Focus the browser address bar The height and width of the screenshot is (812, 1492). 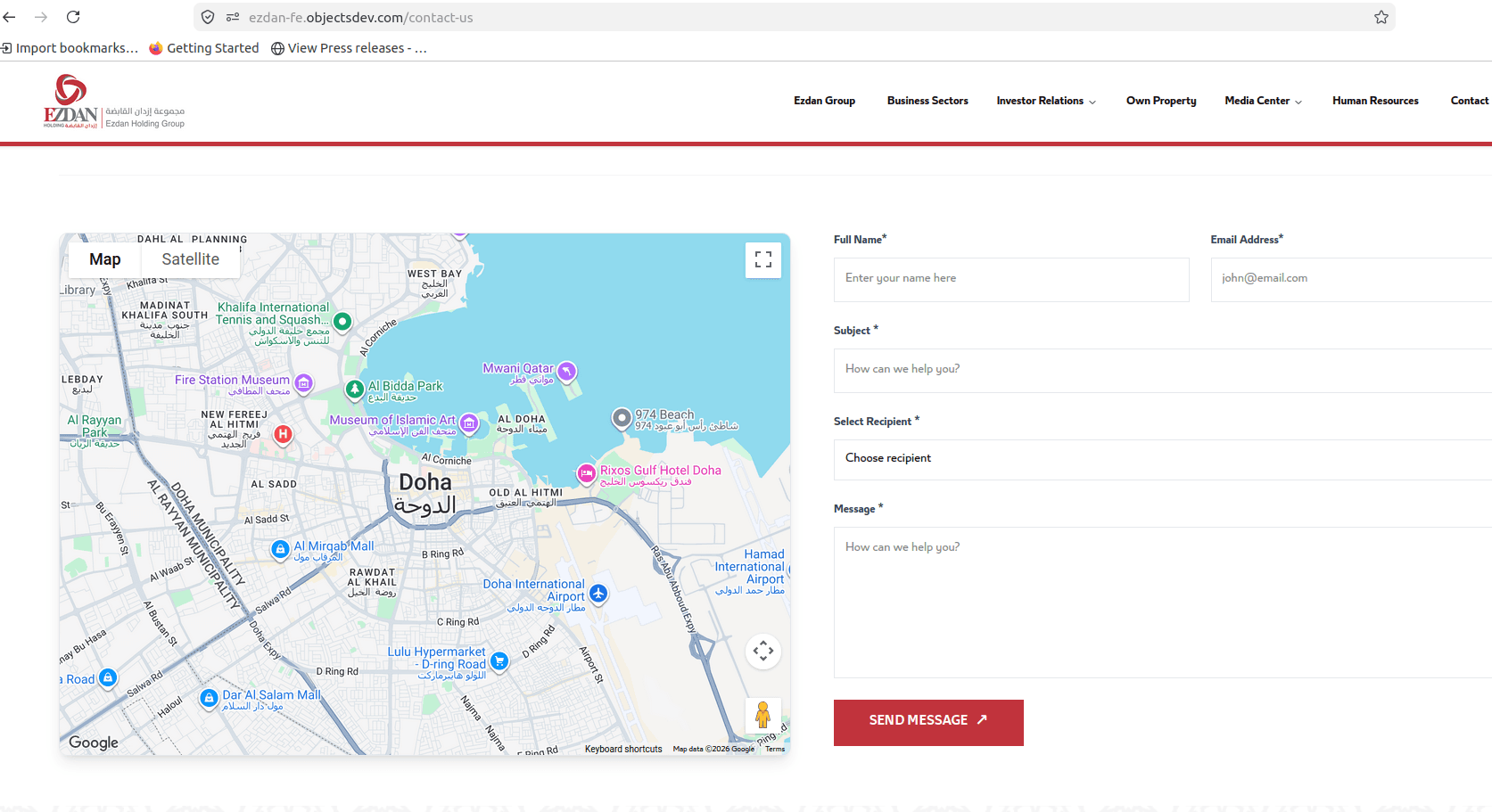(x=794, y=17)
